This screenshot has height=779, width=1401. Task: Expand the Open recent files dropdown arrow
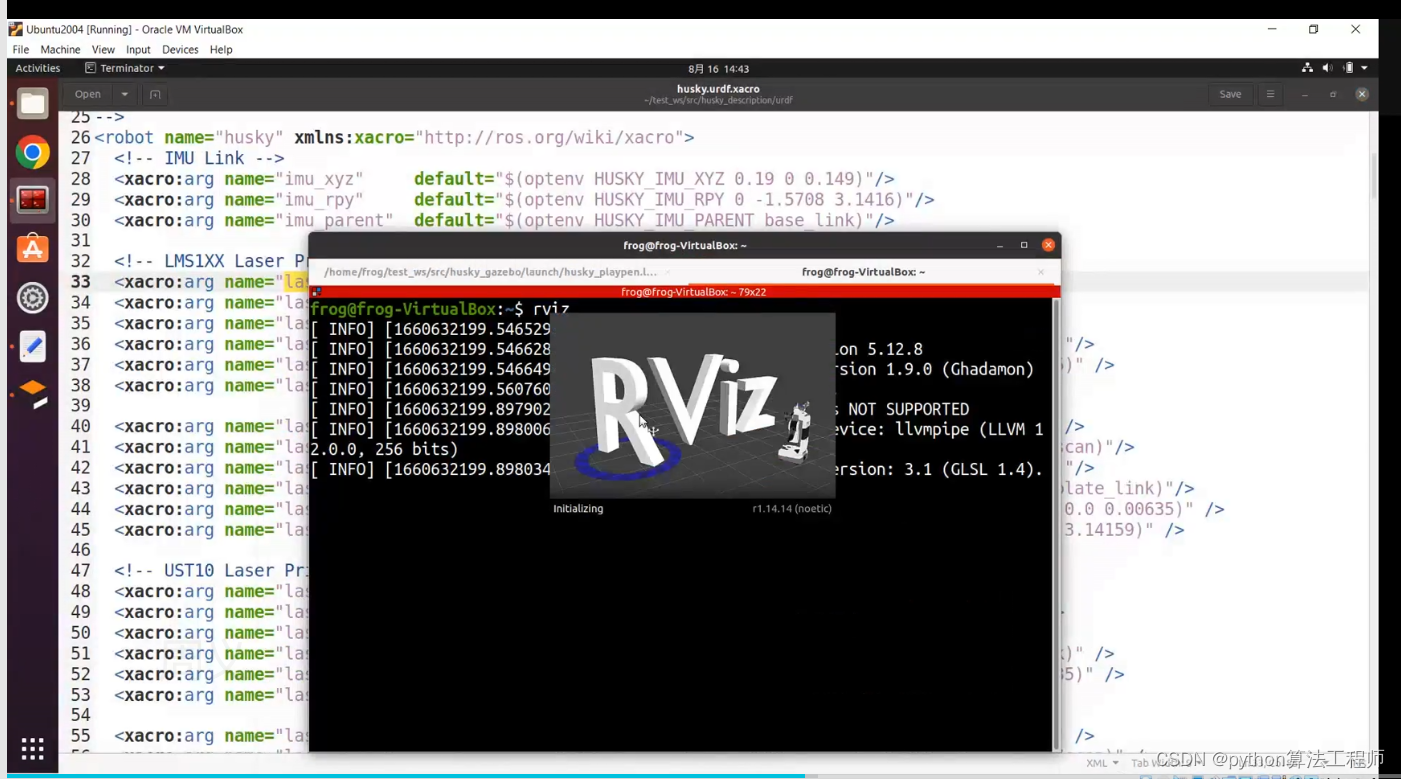pyautogui.click(x=125, y=94)
